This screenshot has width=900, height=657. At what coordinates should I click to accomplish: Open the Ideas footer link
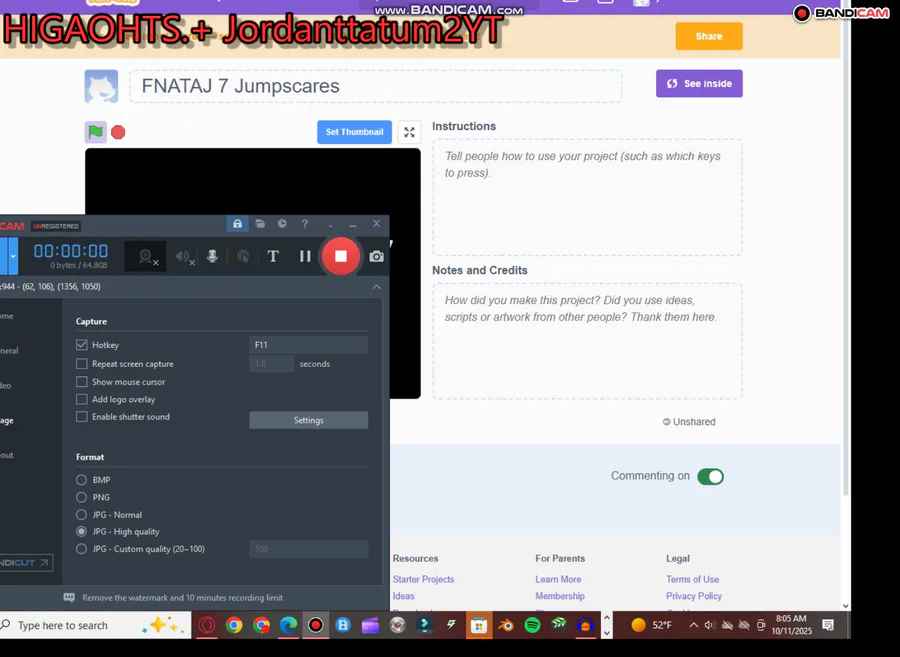click(x=404, y=596)
